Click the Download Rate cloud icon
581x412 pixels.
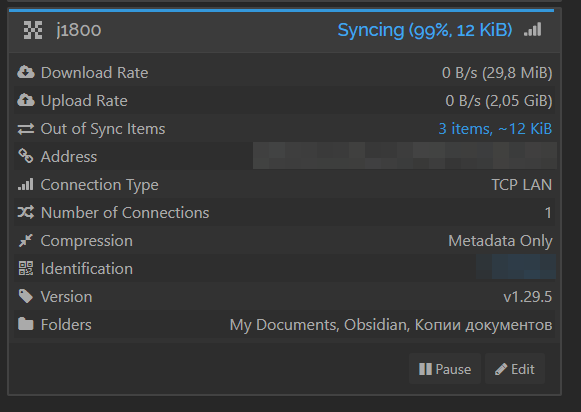(26, 72)
